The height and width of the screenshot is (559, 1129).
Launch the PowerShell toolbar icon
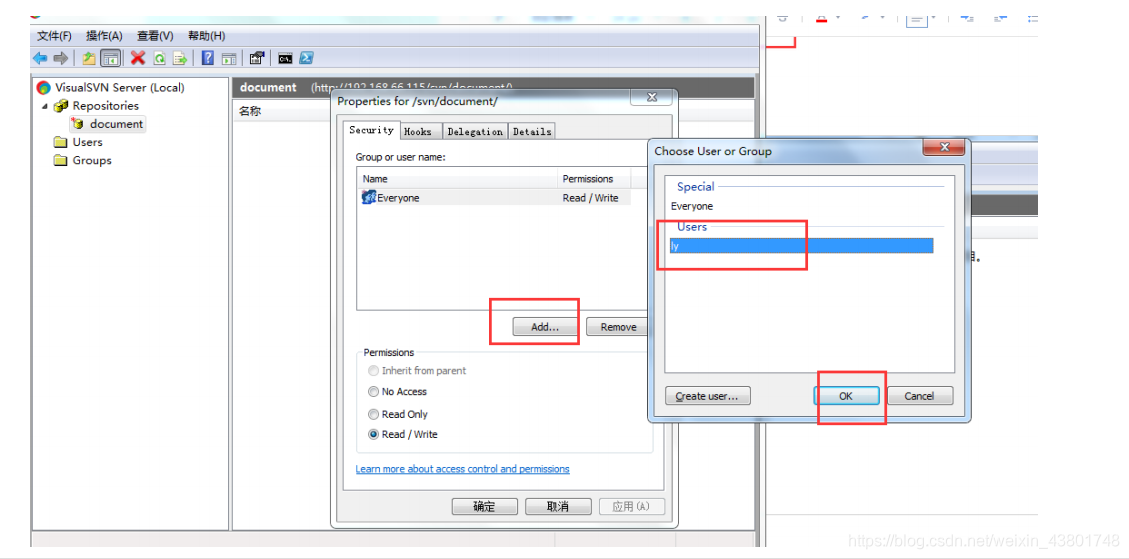(x=306, y=58)
